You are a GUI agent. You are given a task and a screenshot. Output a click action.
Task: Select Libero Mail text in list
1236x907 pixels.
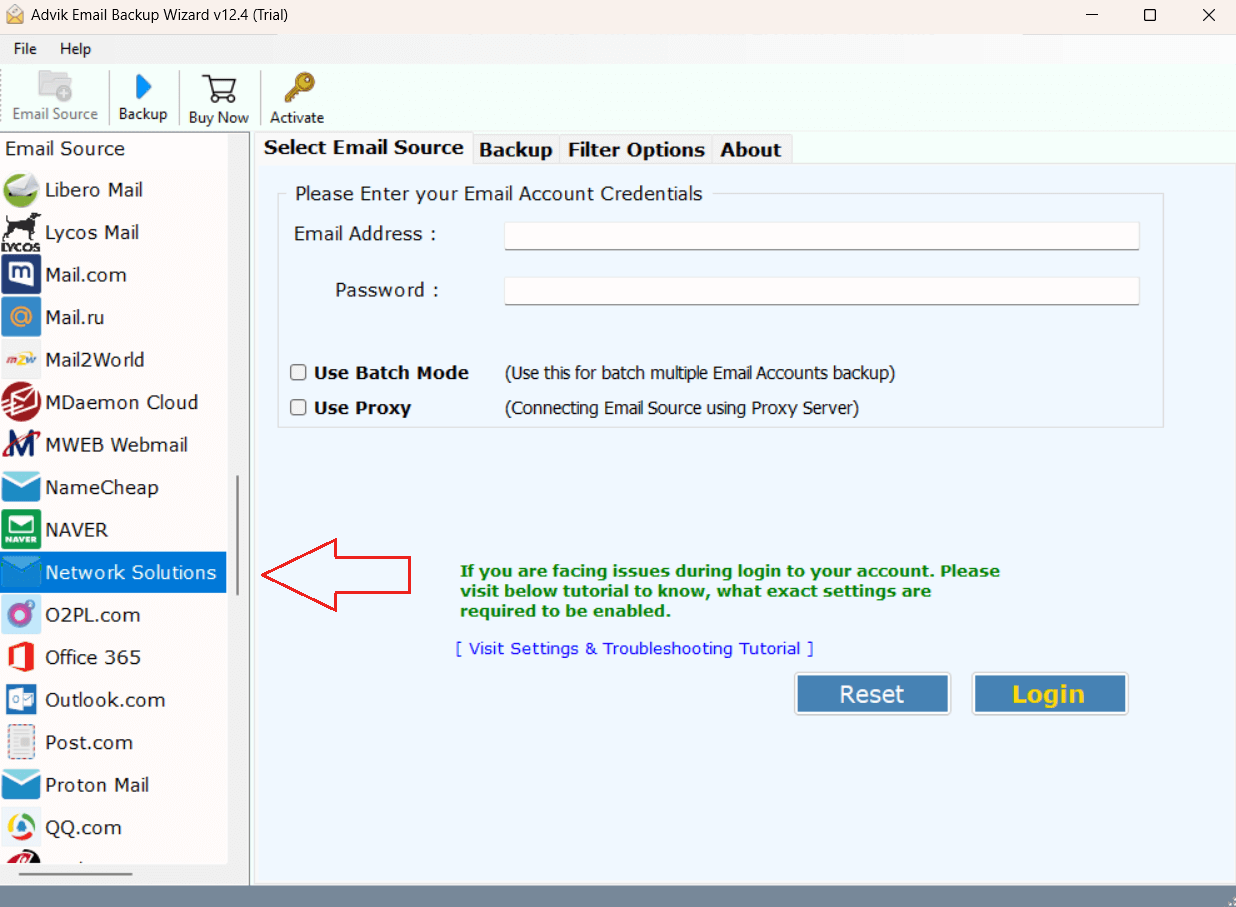[94, 190]
